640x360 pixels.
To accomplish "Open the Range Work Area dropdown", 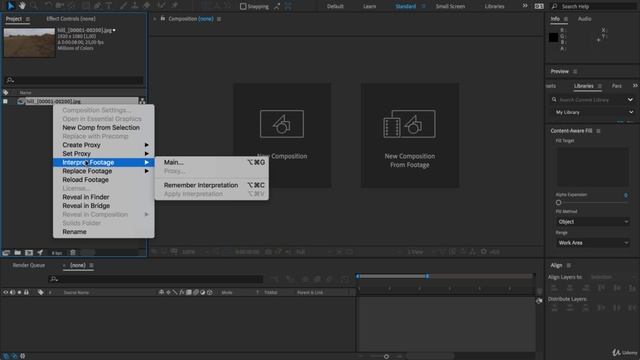I will click(593, 243).
